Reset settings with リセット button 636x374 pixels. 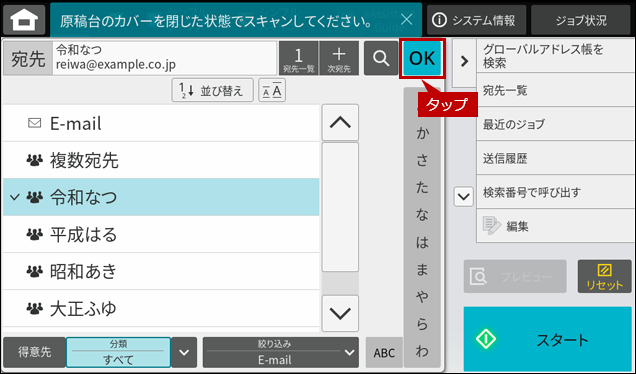point(604,277)
